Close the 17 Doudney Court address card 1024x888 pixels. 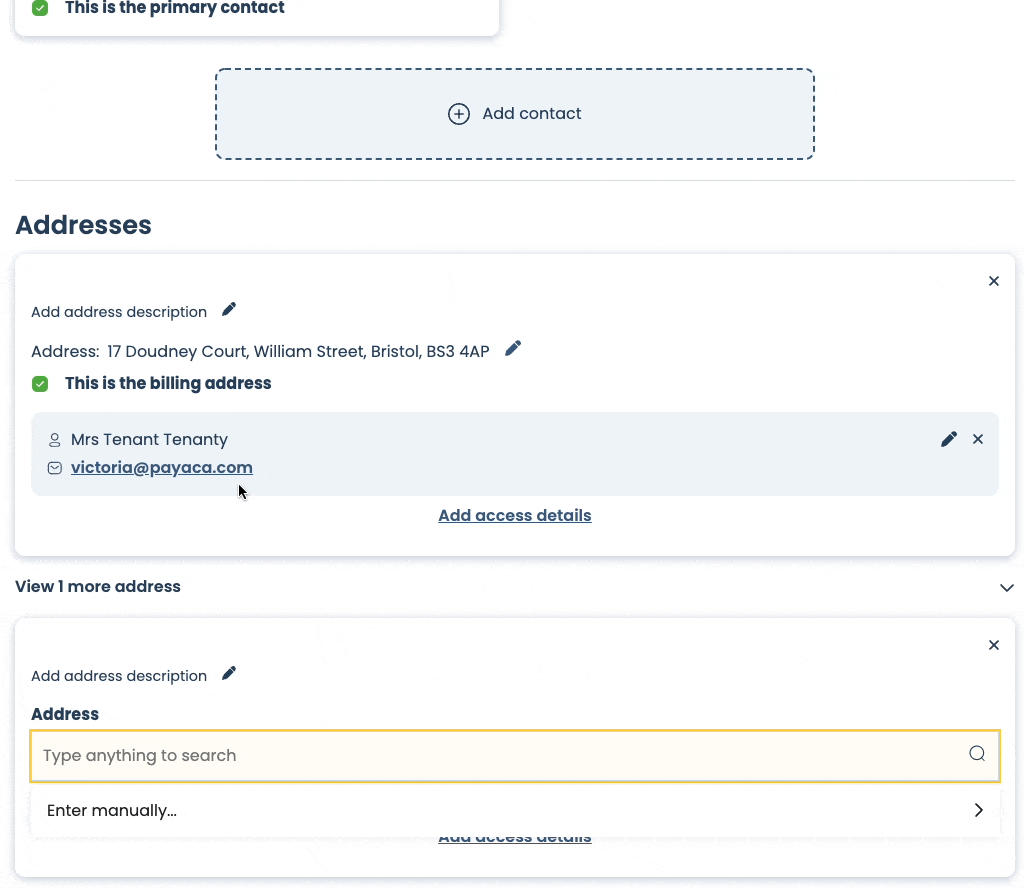point(993,282)
